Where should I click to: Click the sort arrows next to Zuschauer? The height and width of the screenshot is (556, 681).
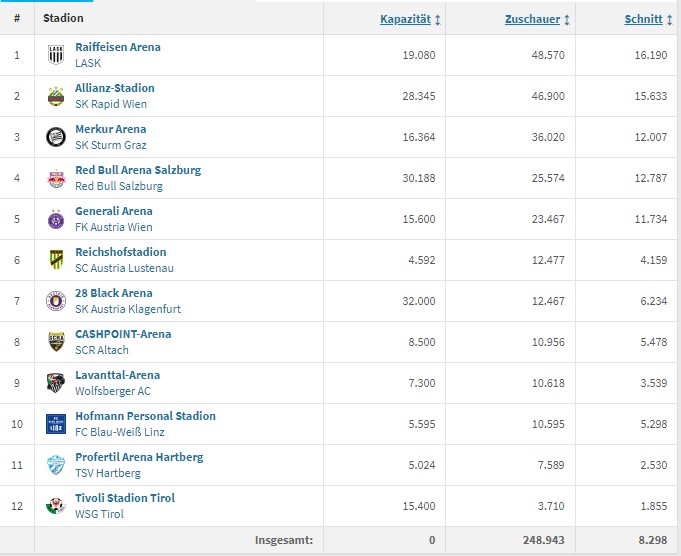click(567, 20)
